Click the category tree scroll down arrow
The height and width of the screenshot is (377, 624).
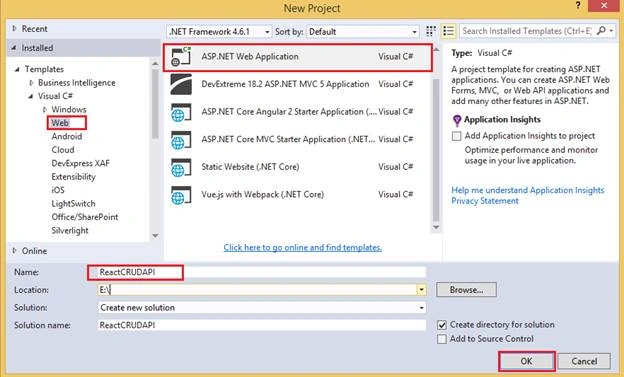(x=155, y=236)
